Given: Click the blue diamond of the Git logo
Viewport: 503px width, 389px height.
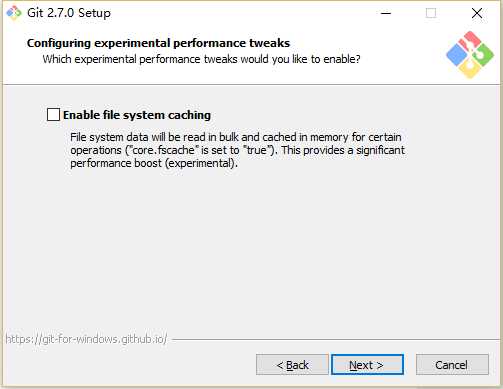Looking at the screenshot, I should coord(457,55).
